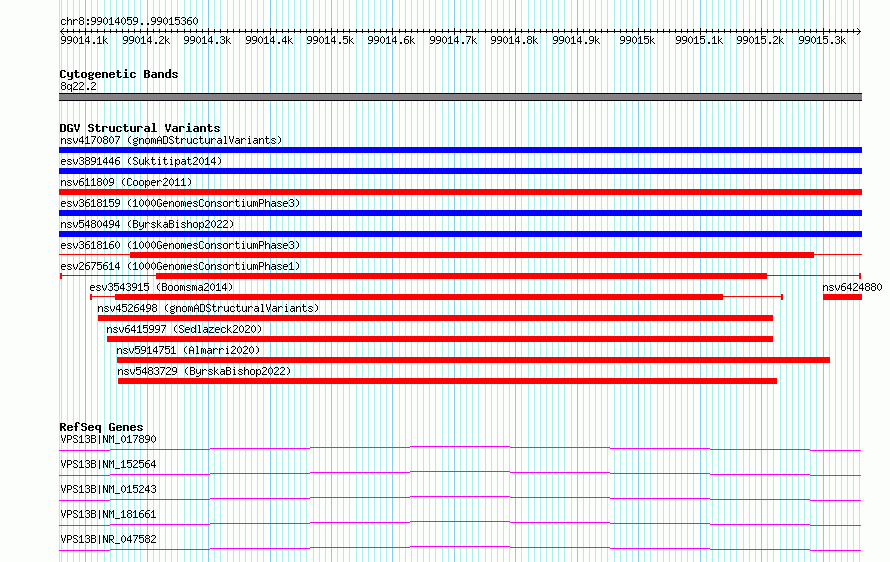890x562 pixels.
Task: Select the red bar under esv3618160
Action: 472,255
